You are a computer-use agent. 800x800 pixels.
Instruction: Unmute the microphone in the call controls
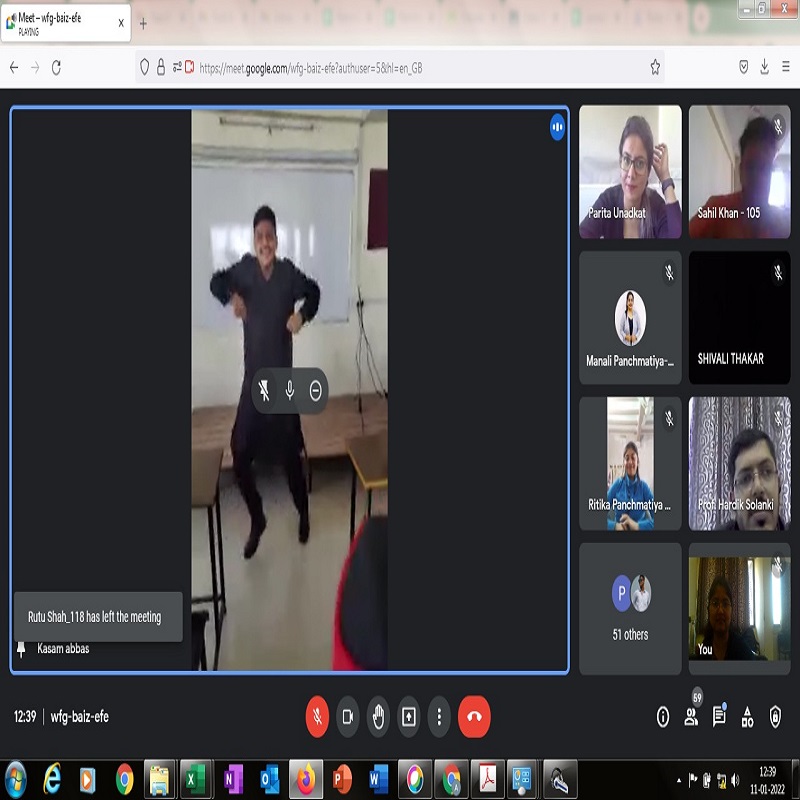coord(317,717)
